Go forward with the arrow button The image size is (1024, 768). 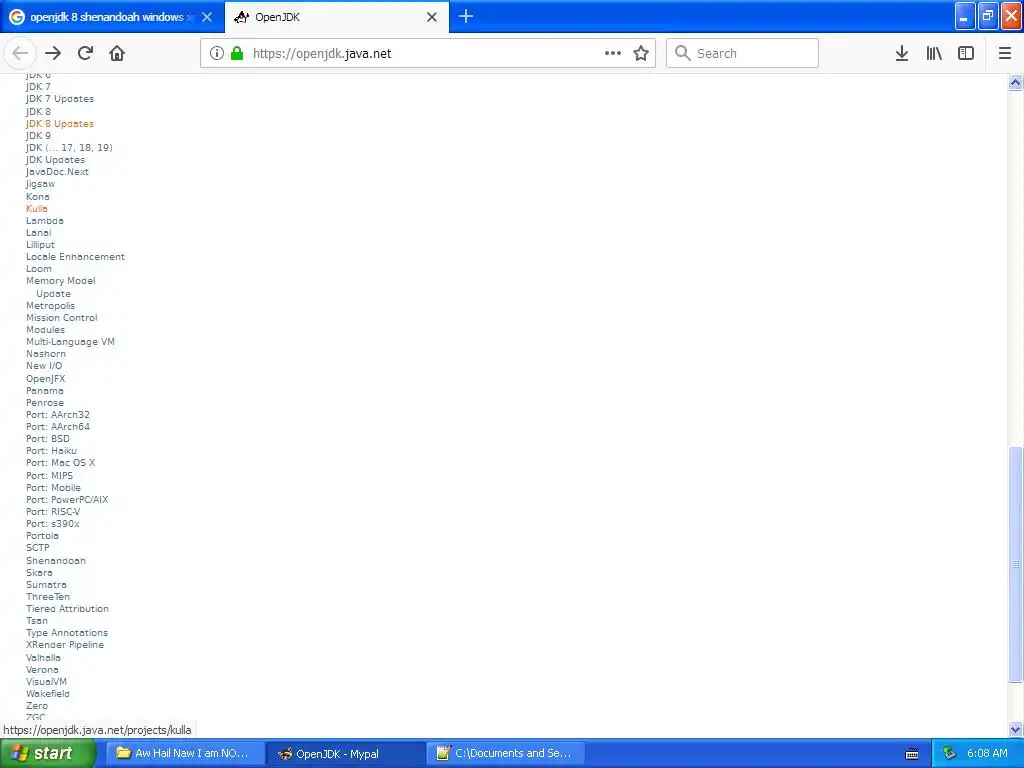(x=53, y=53)
